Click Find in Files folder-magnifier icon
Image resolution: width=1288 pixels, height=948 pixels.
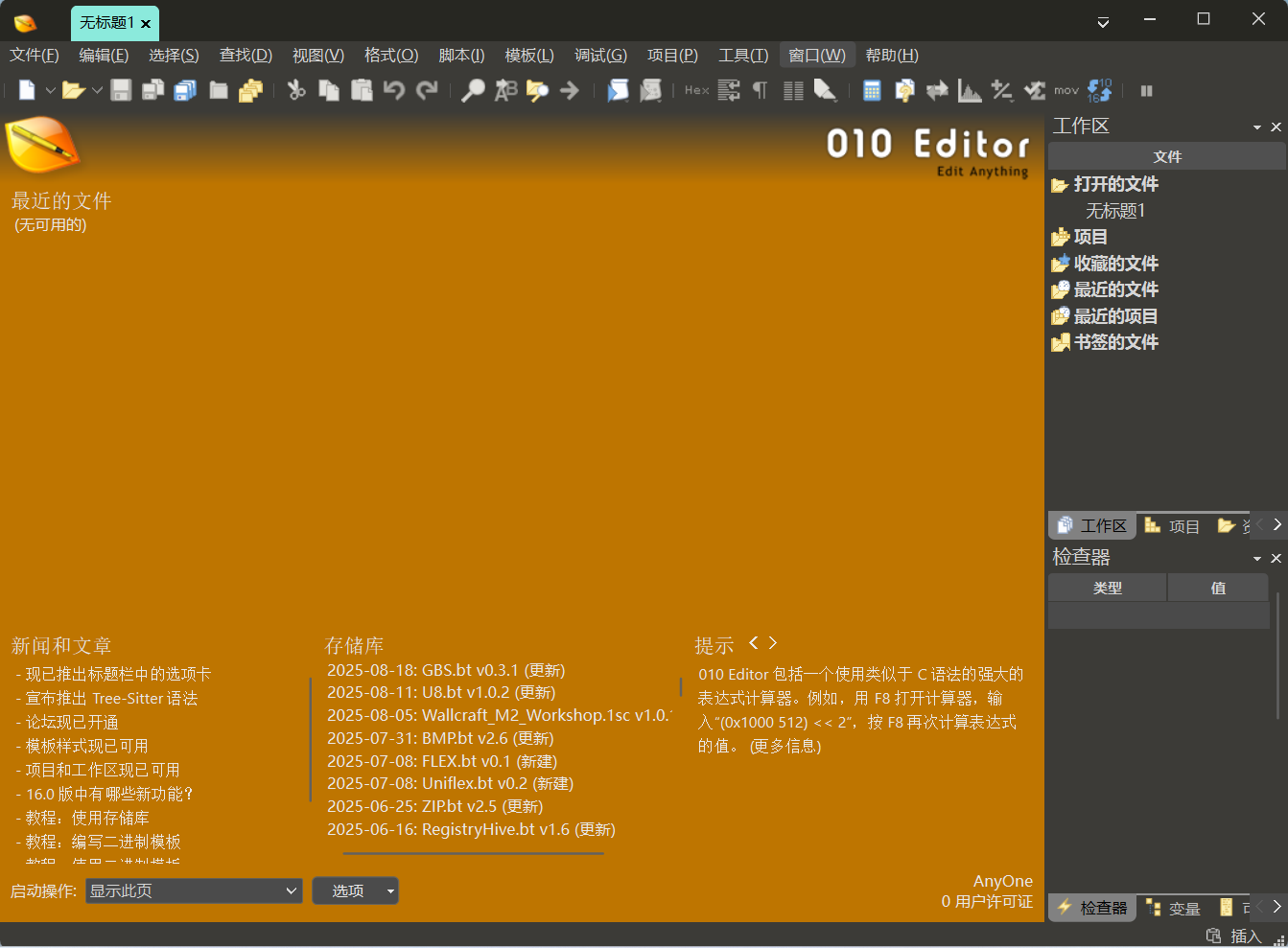[538, 90]
